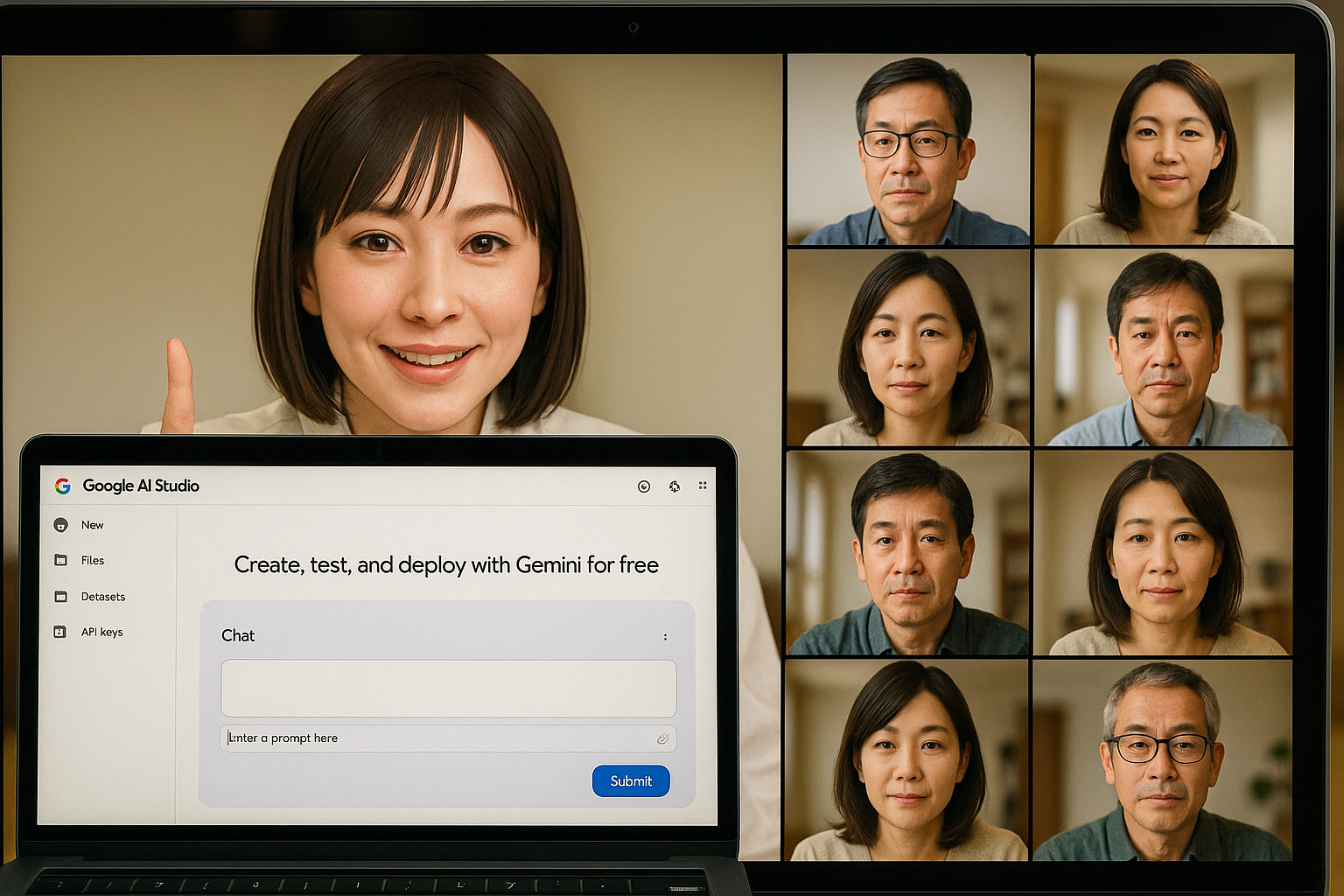Select Files in the sidebar
Viewport: 1344px width, 896px height.
tap(92, 561)
